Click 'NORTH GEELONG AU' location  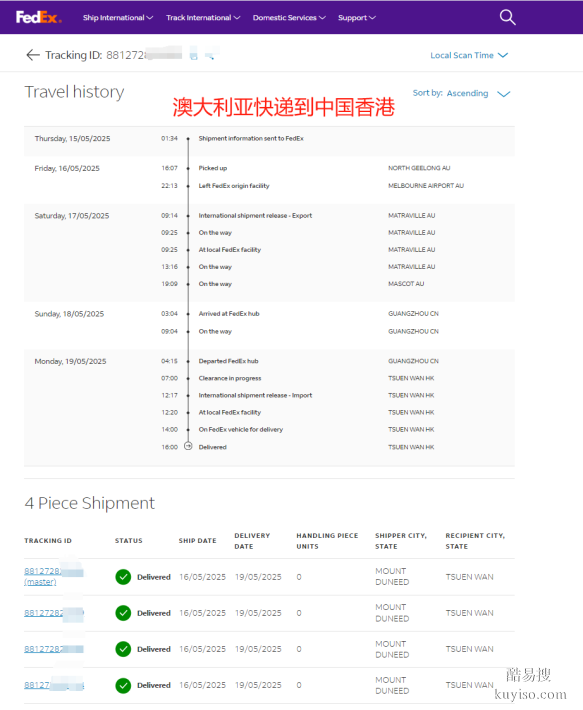[x=419, y=168]
